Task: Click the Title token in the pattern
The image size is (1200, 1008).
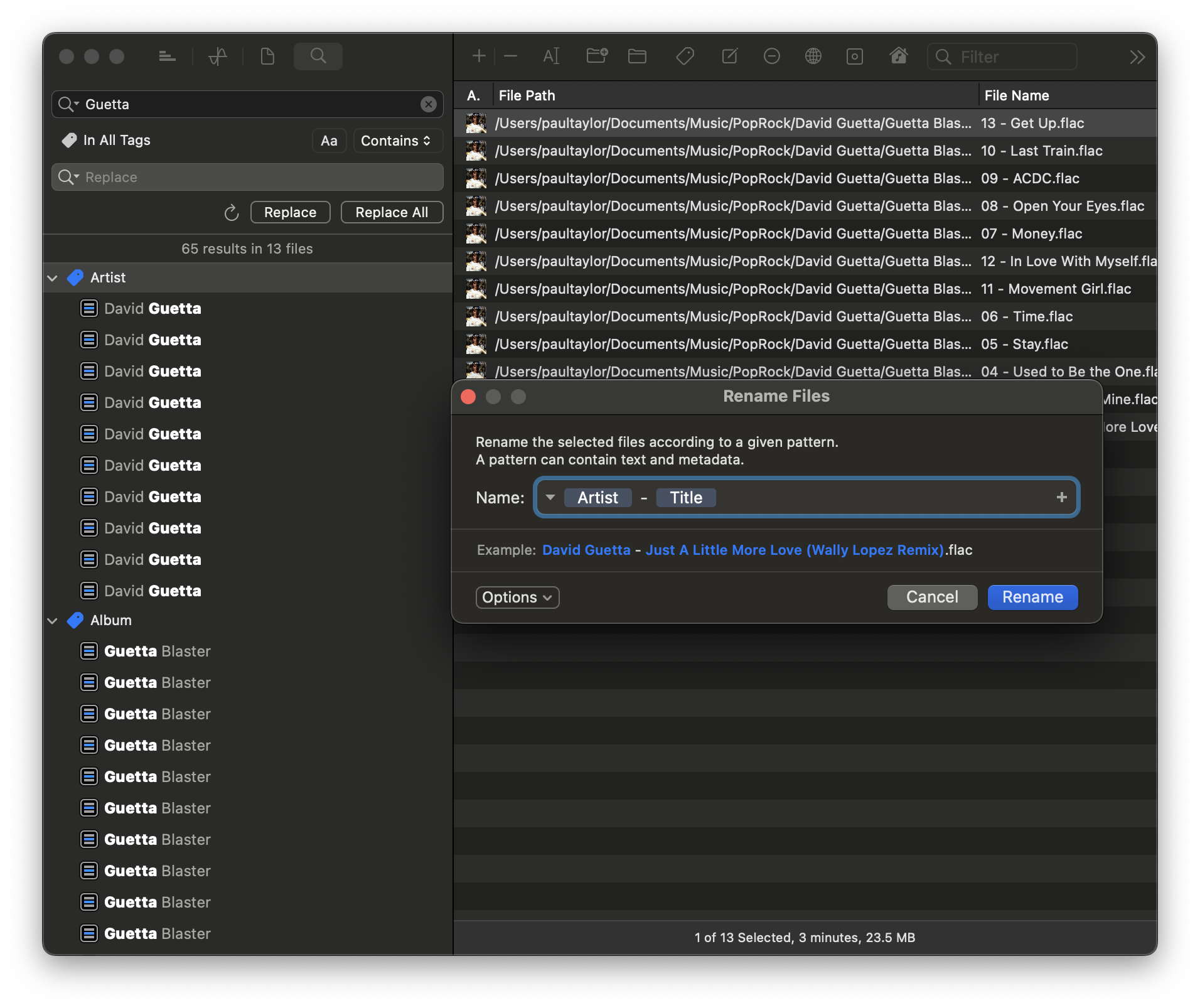Action: pos(686,498)
